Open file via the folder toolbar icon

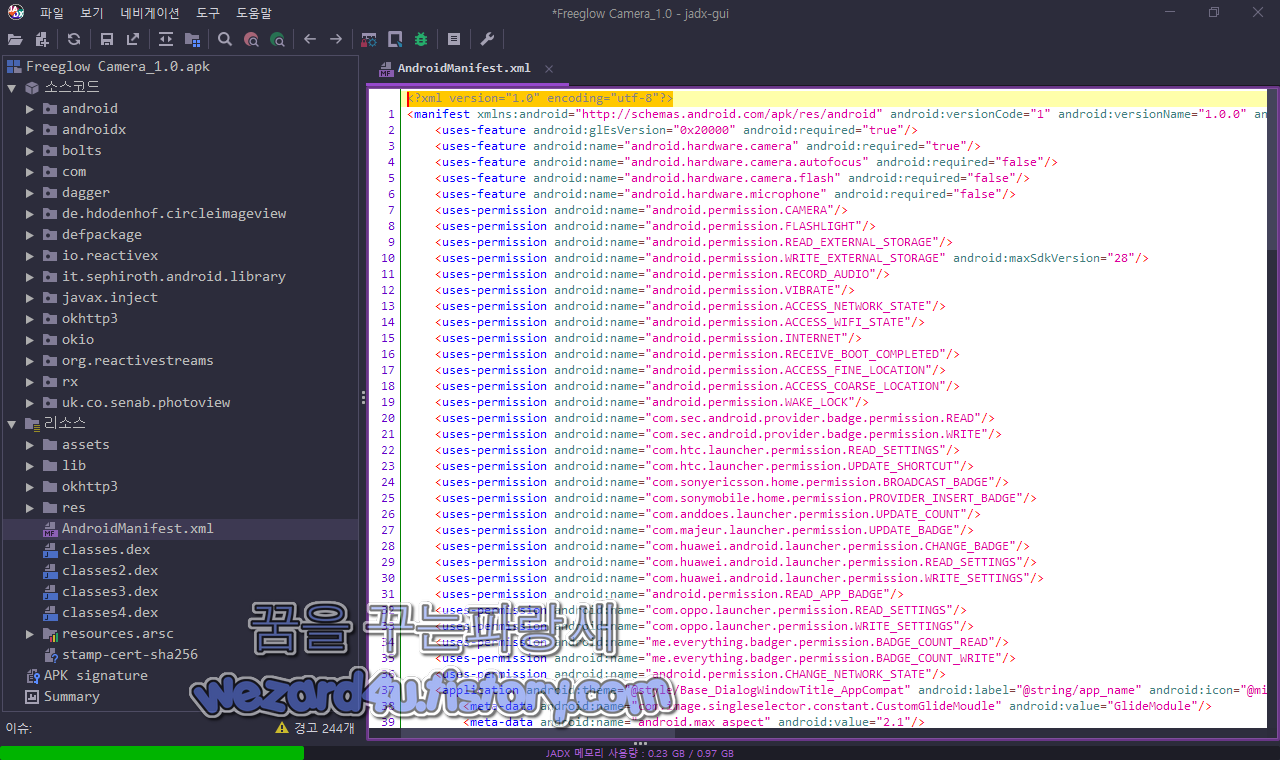pos(15,39)
